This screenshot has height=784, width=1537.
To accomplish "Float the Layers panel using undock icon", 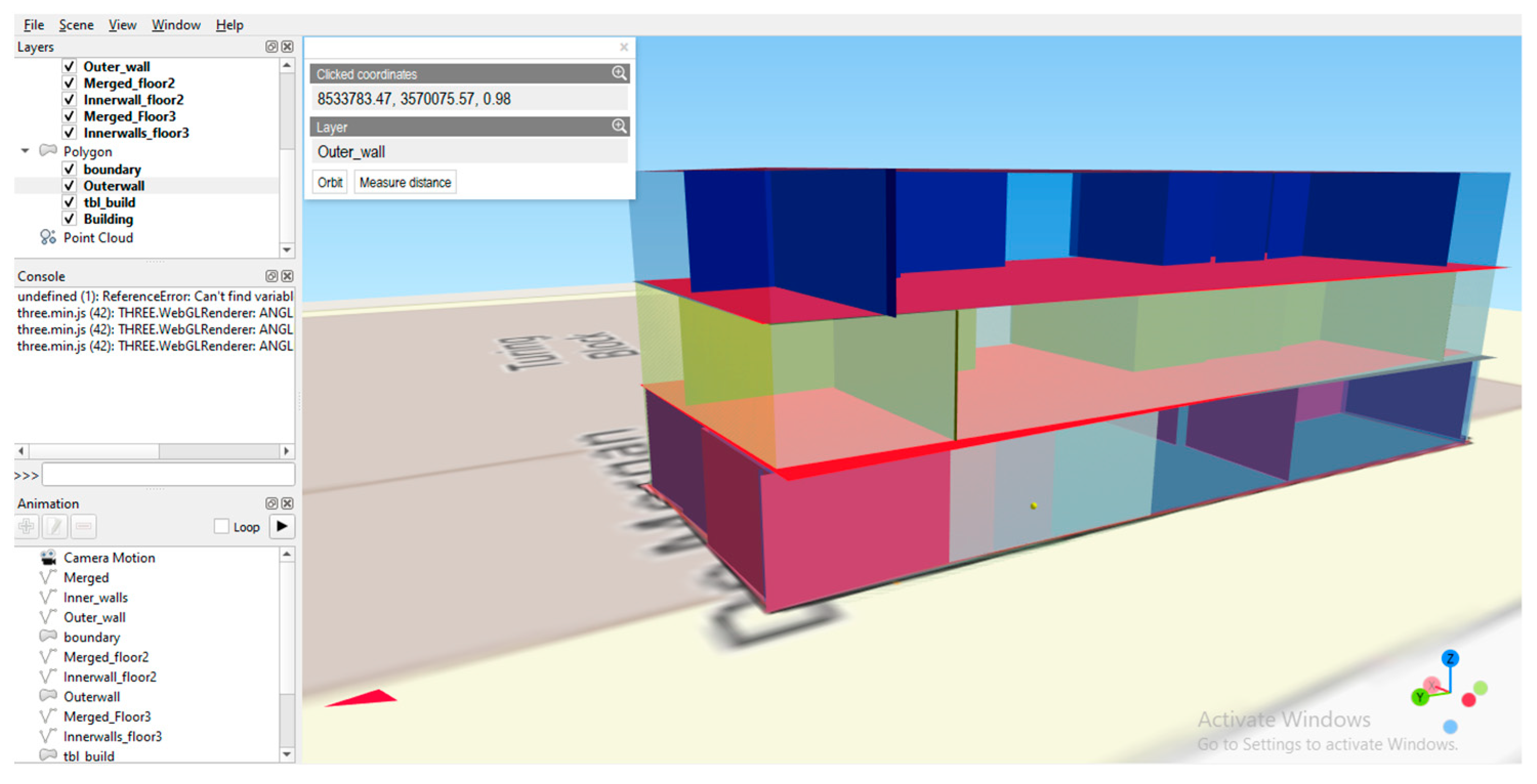I will (x=271, y=47).
